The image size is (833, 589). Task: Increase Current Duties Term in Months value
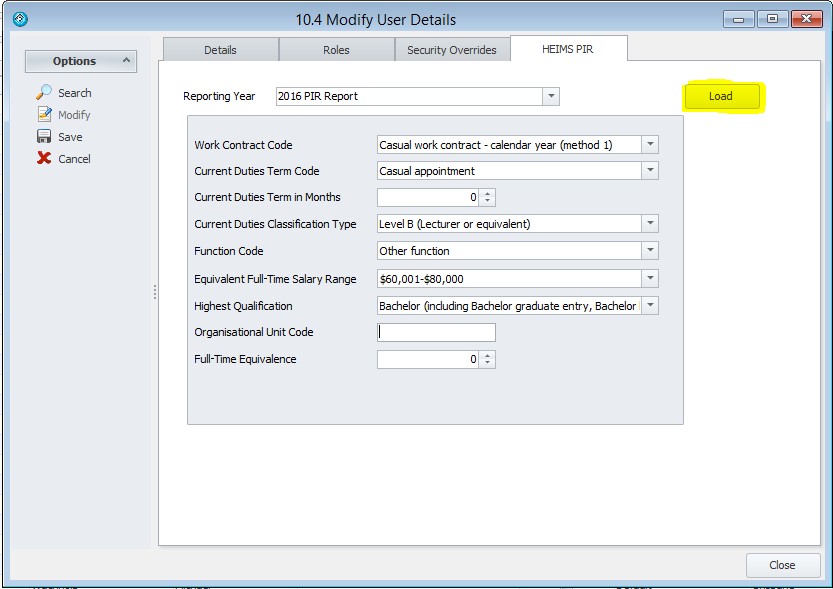487,193
